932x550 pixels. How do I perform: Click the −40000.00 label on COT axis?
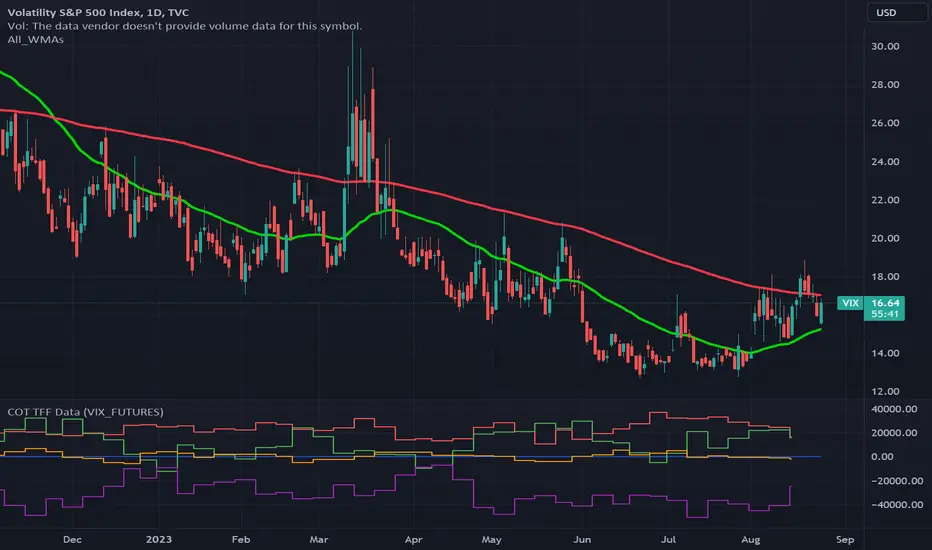(896, 504)
